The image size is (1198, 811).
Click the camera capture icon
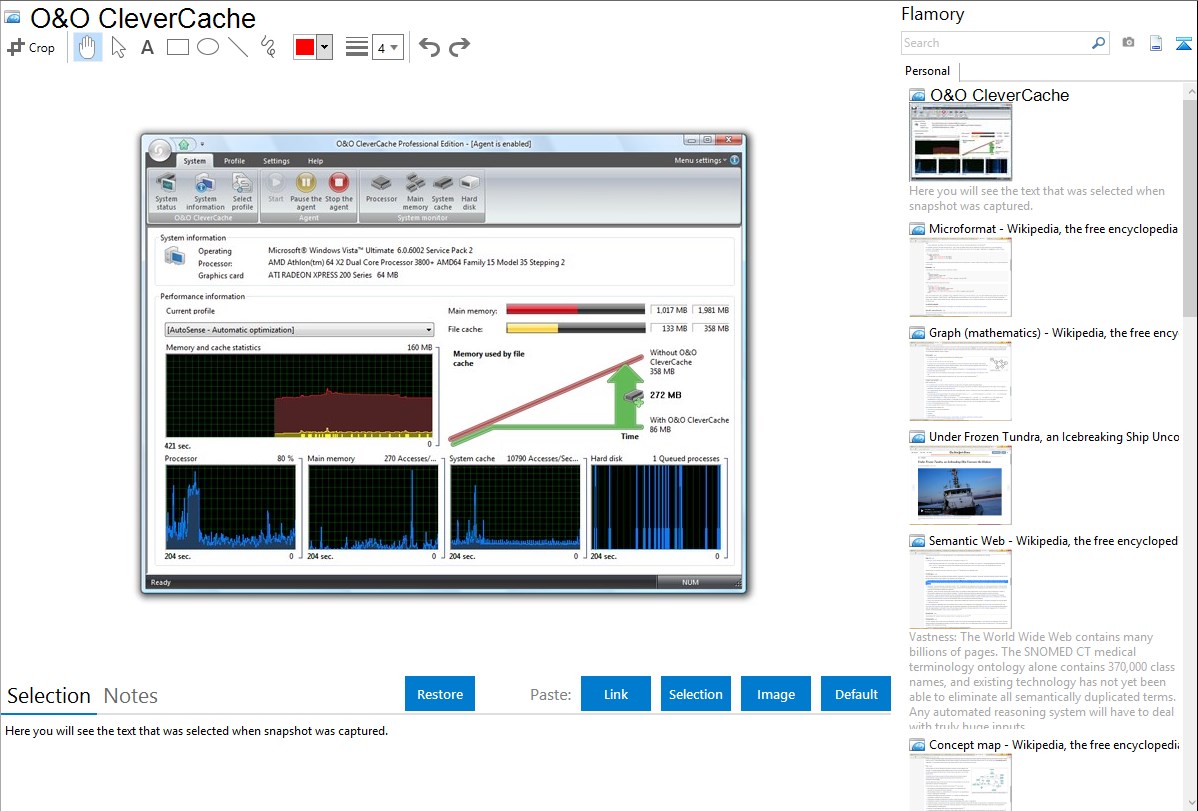coord(1128,43)
